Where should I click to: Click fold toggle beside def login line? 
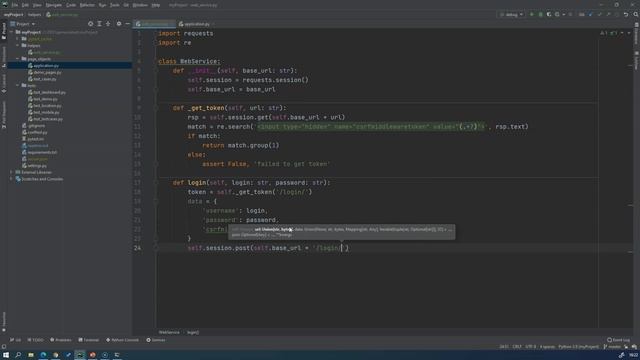(x=156, y=182)
